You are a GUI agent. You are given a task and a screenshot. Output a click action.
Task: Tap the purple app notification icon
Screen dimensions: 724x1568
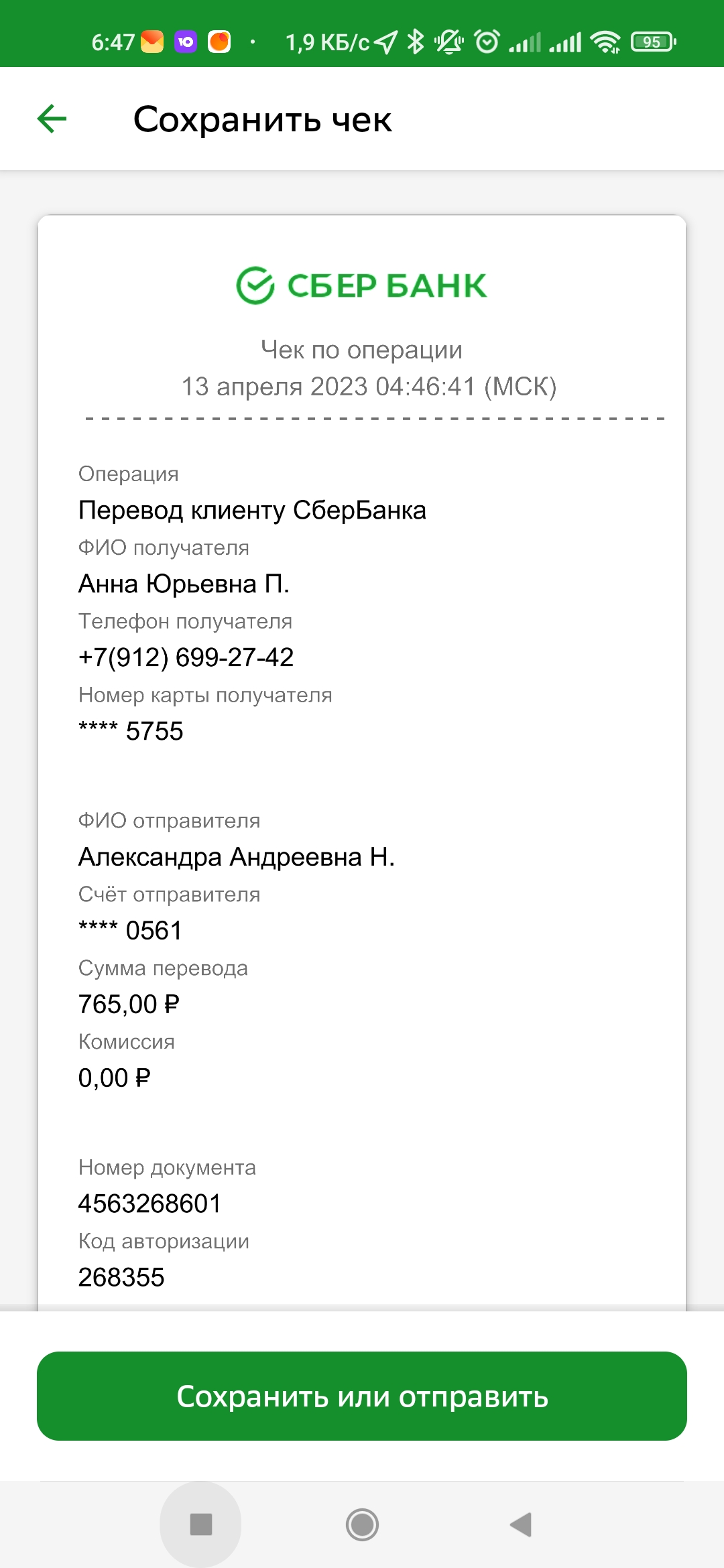(186, 42)
